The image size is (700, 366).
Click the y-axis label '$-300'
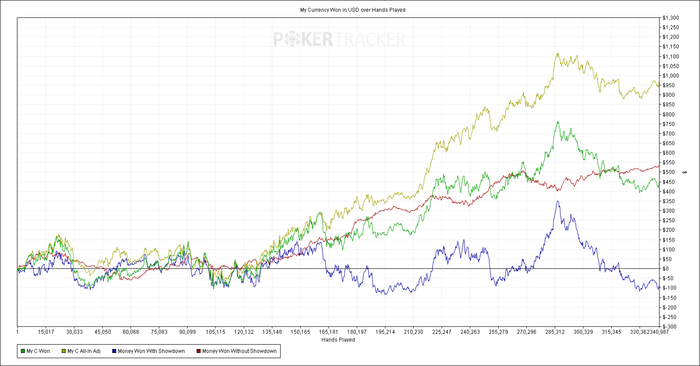pyautogui.click(x=669, y=327)
